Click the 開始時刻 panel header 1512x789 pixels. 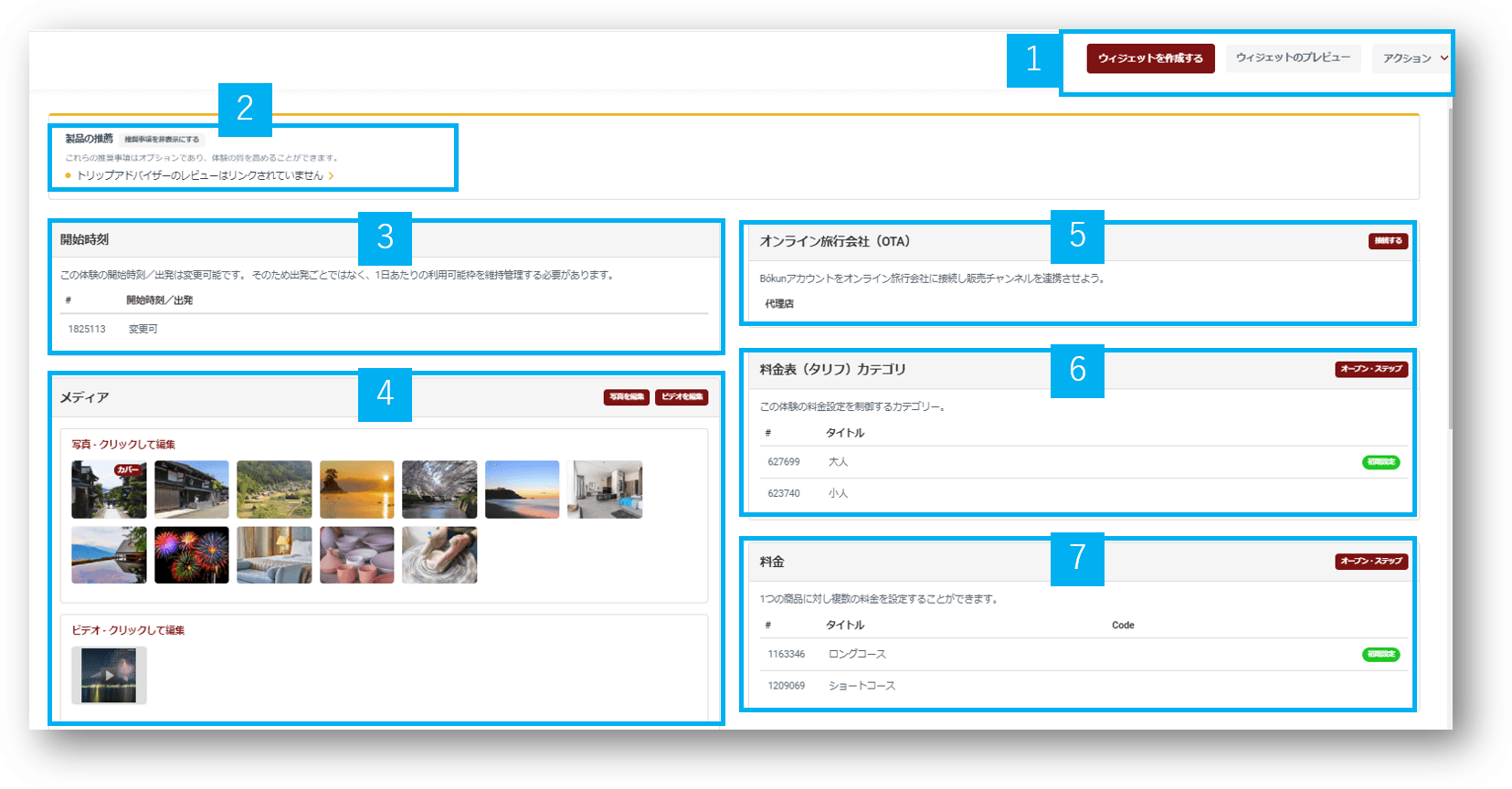(386, 239)
